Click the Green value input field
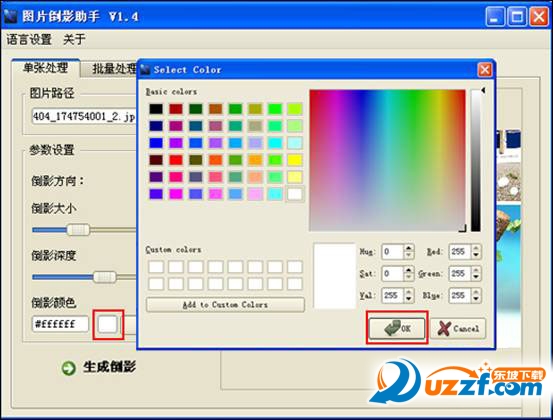Screen dimensions: 553x420 coord(460,274)
